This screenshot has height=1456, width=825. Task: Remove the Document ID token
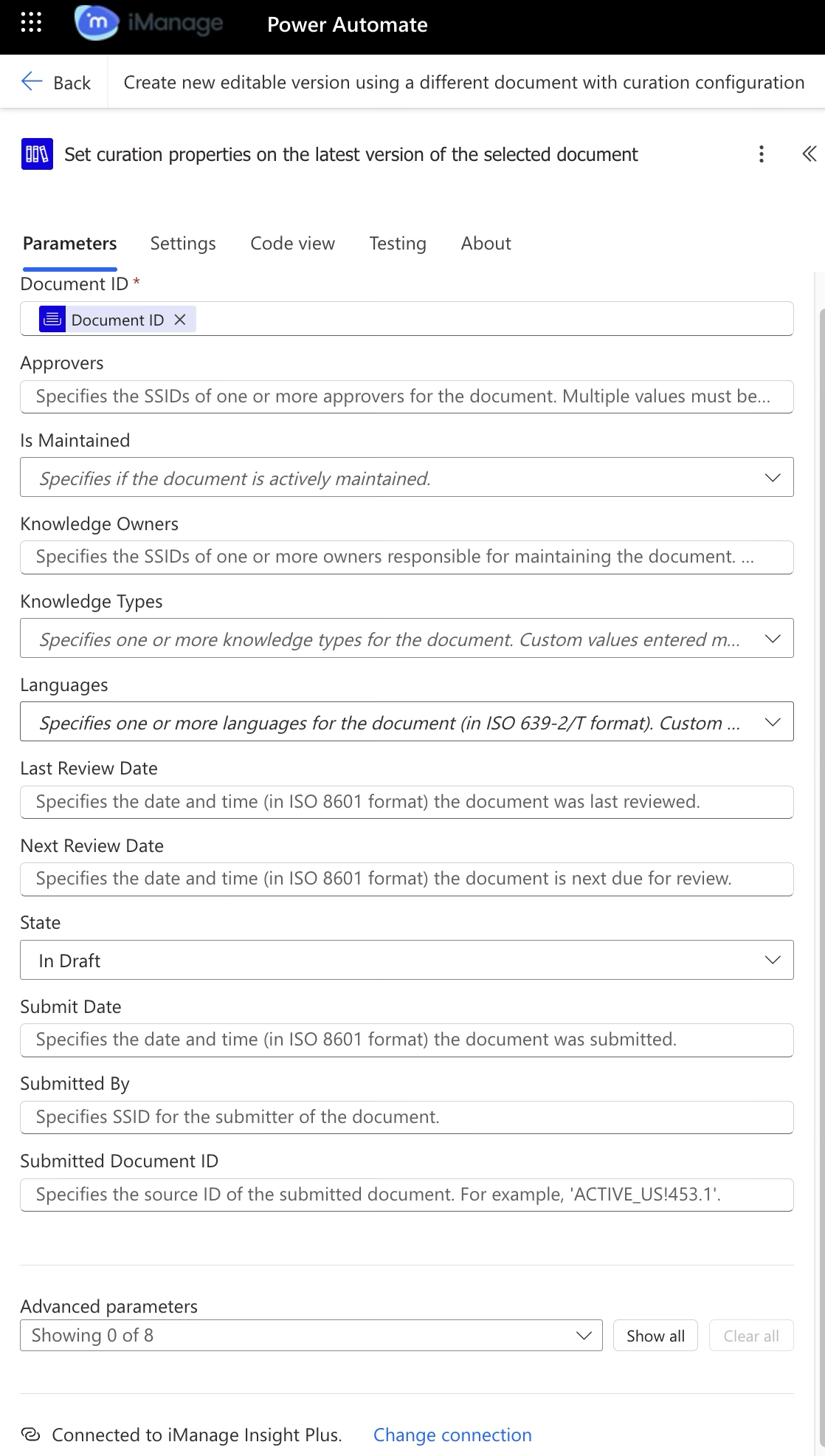180,320
